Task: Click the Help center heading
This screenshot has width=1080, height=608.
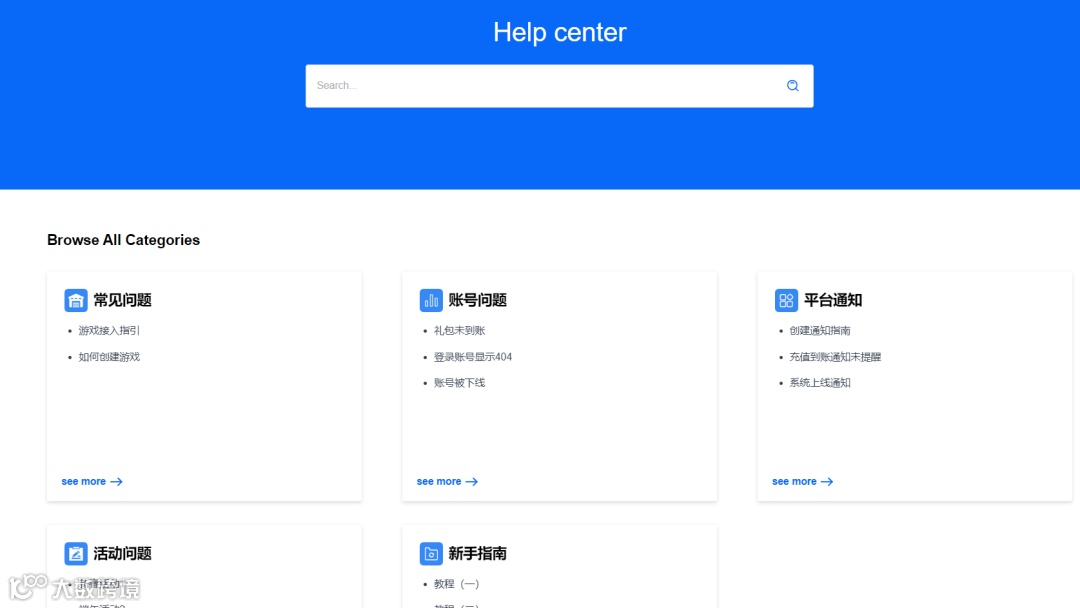Action: 559,32
